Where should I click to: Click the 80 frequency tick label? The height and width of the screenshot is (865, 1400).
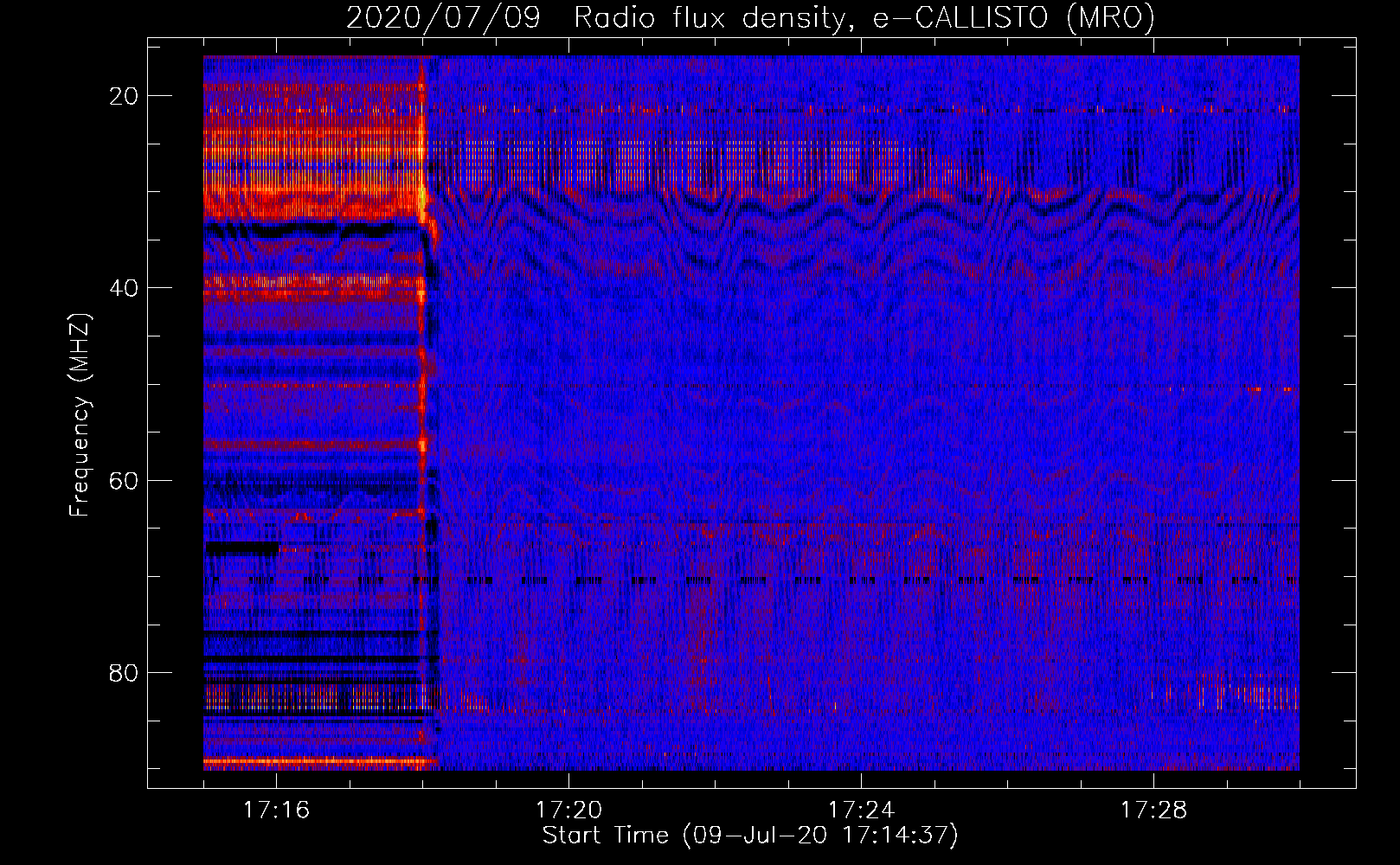pos(124,672)
